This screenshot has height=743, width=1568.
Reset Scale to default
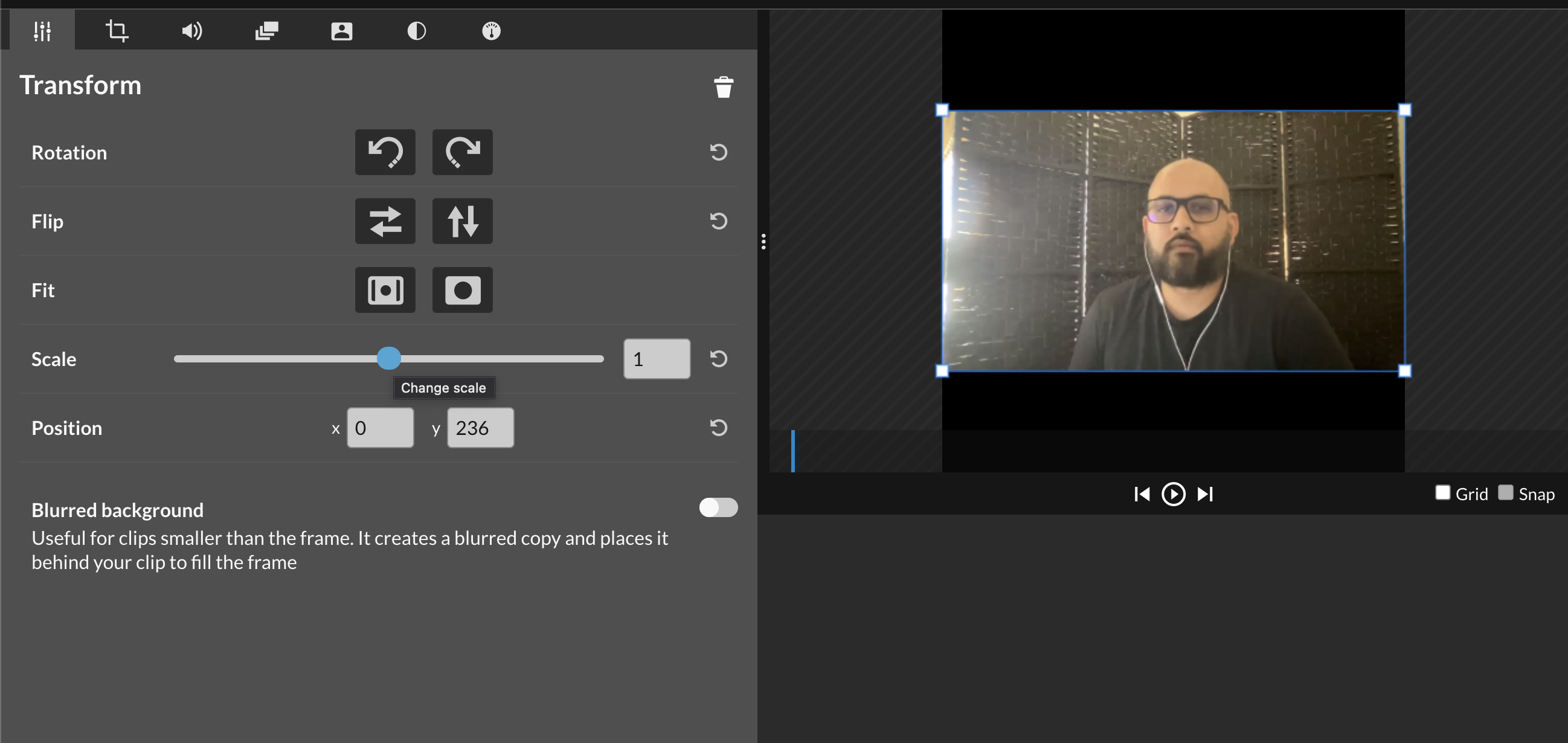click(x=718, y=359)
